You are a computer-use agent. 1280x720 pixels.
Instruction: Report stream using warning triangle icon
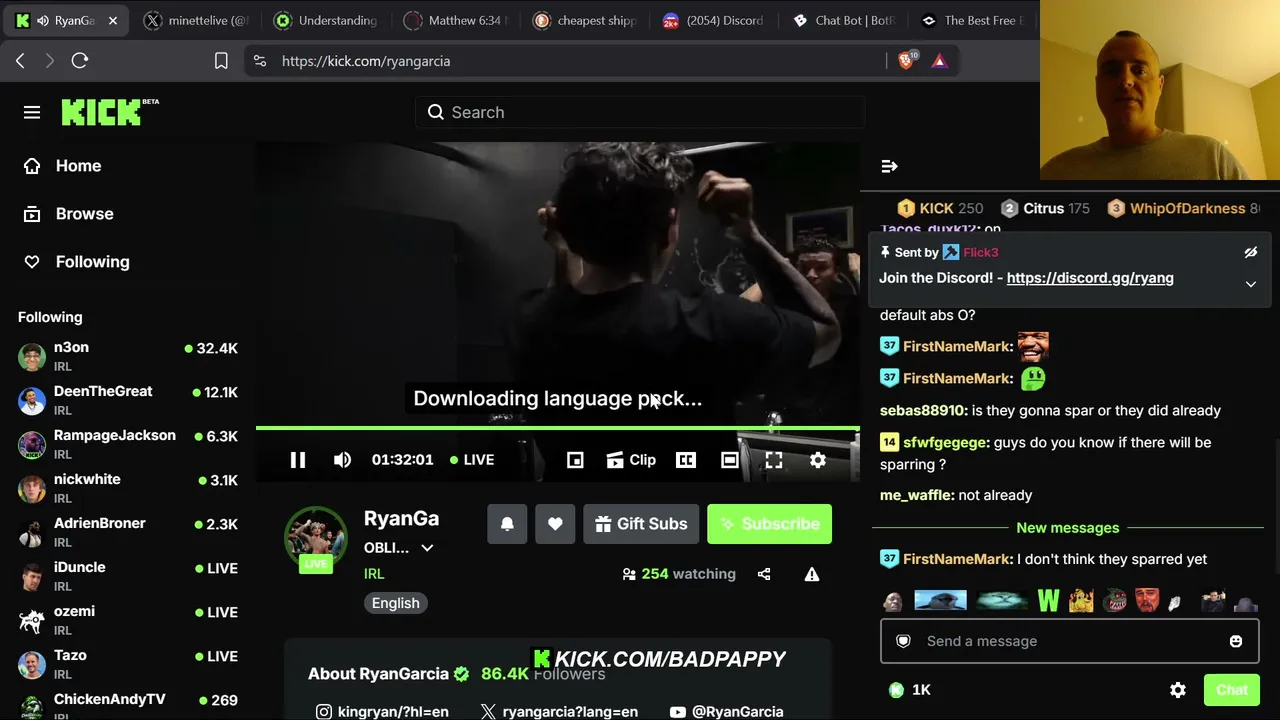point(812,574)
